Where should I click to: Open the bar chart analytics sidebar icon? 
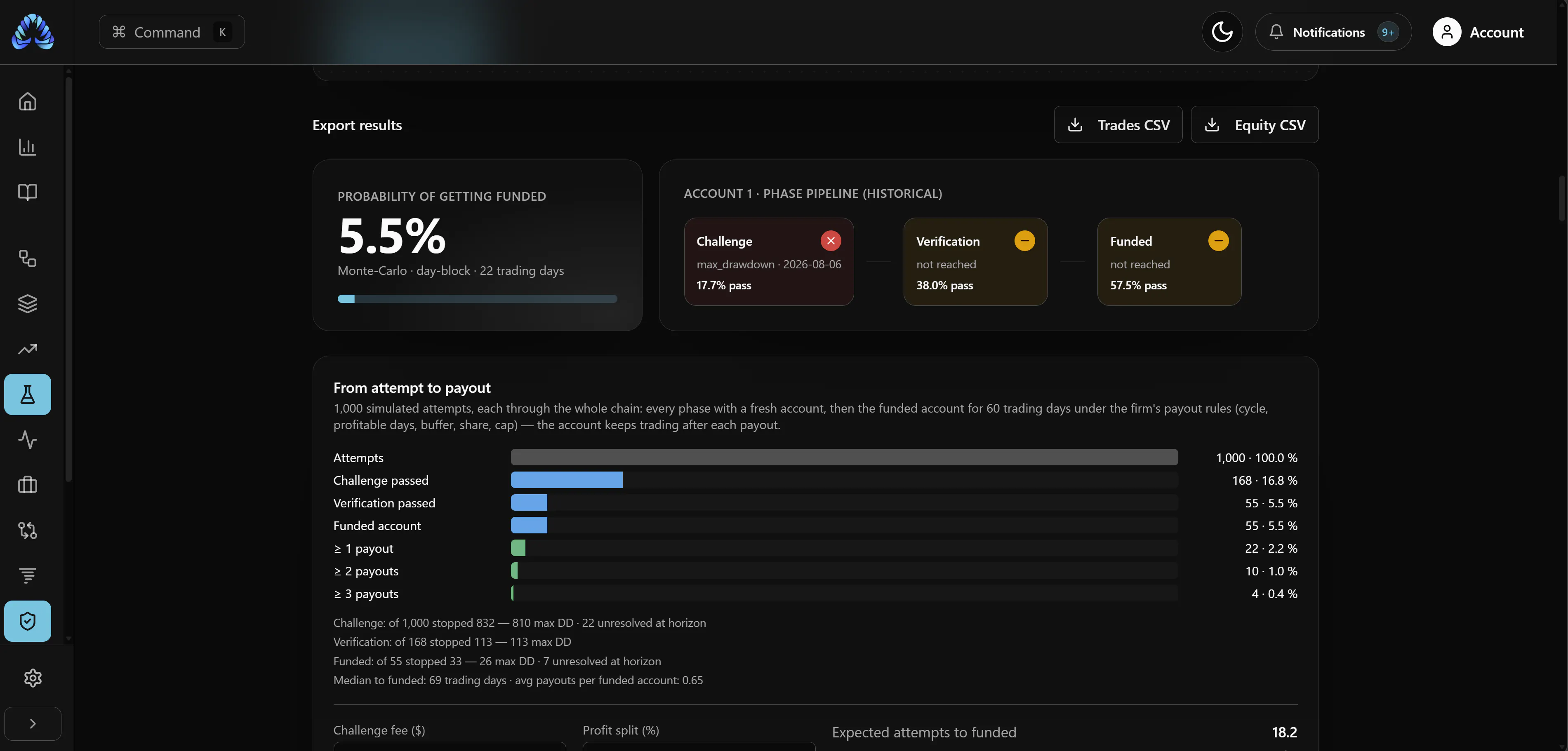tap(27, 147)
